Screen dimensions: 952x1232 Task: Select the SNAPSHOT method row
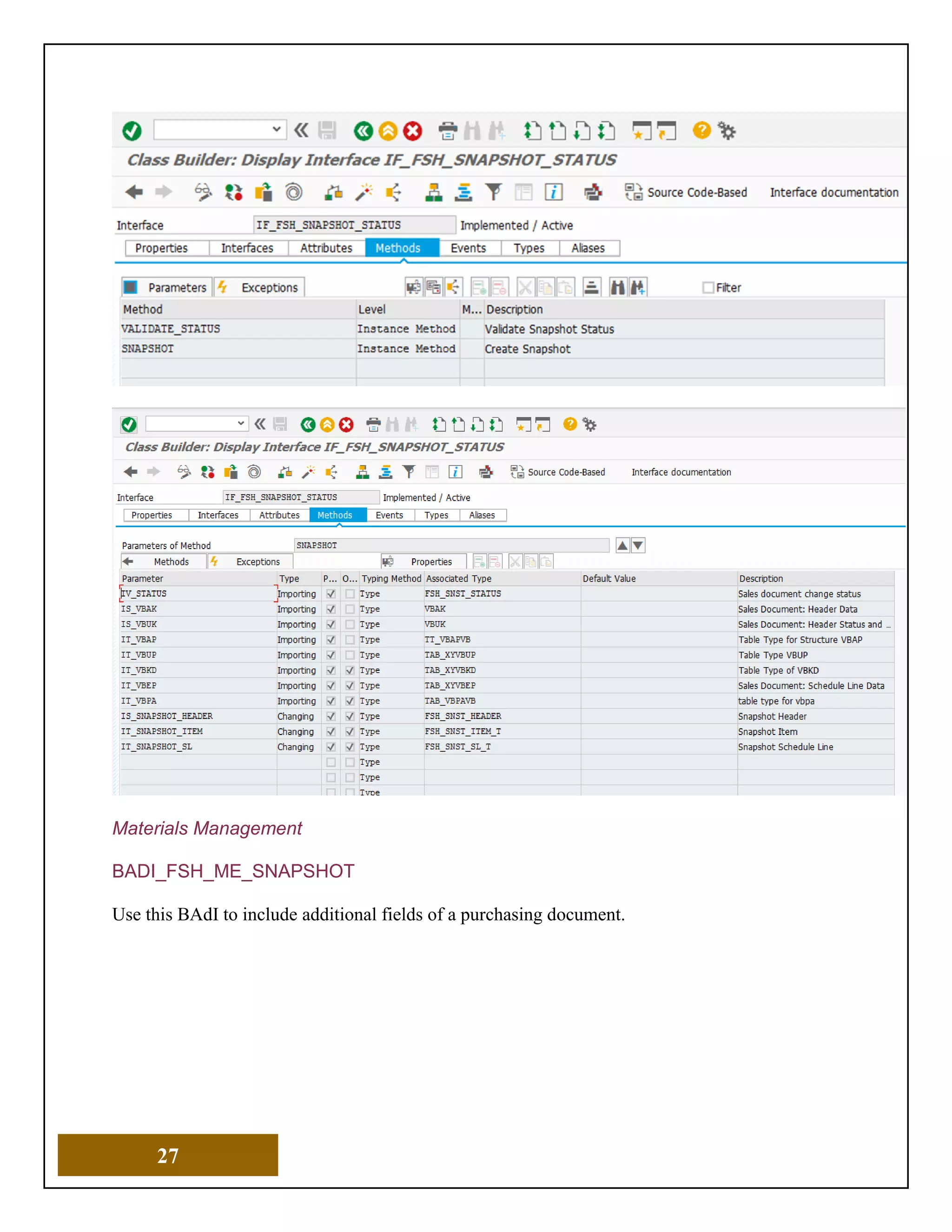pyautogui.click(x=502, y=349)
